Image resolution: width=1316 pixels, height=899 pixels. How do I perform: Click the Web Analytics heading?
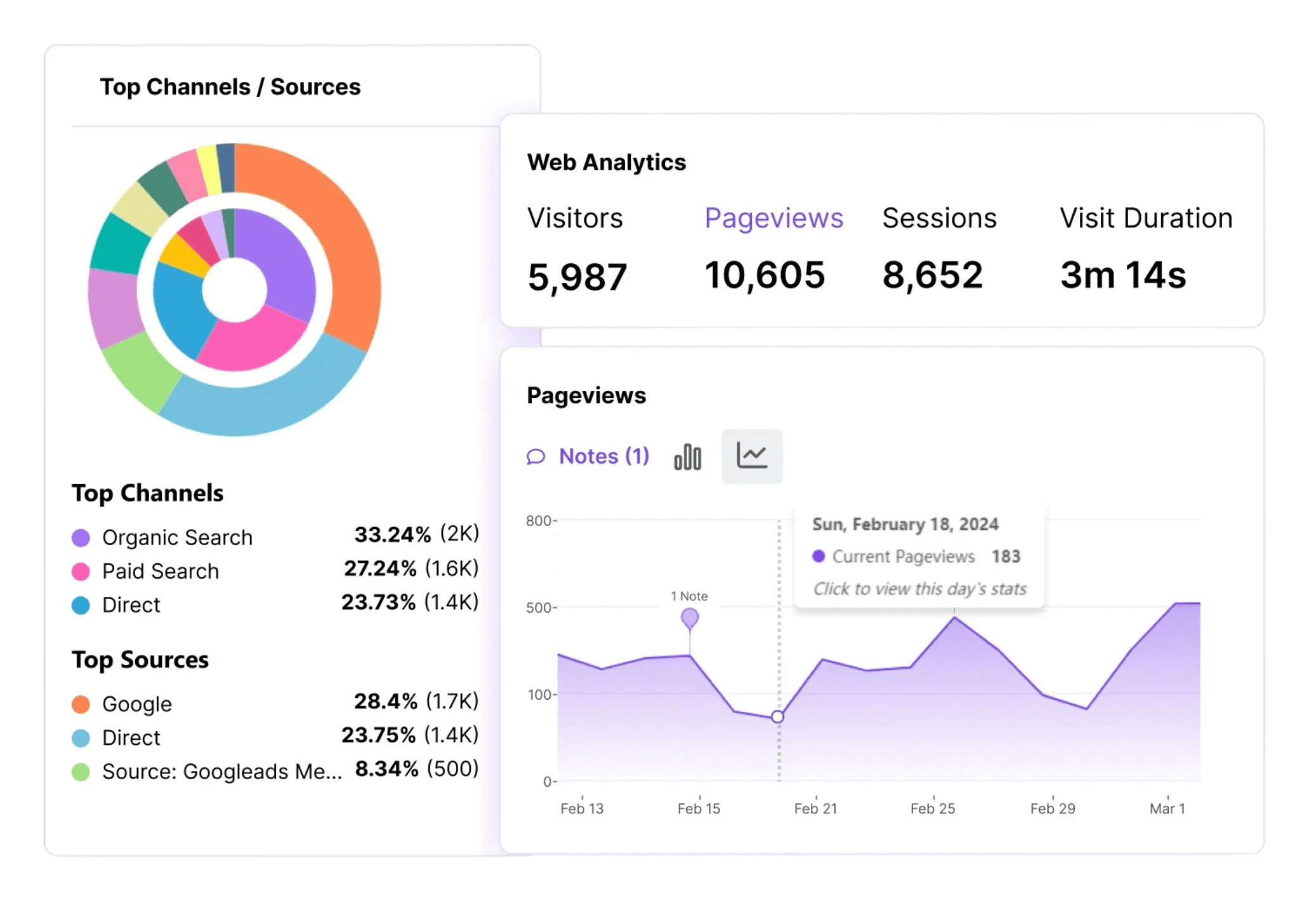[607, 162]
